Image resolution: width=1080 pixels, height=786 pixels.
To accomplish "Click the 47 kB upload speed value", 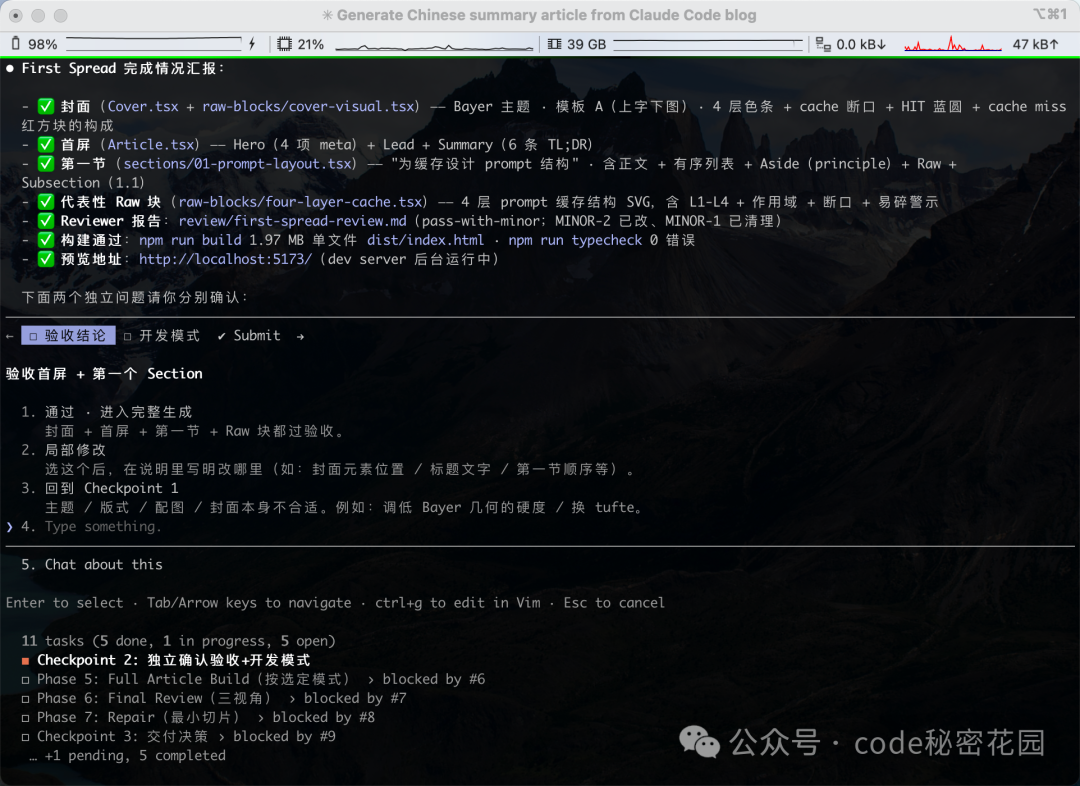I will (1035, 44).
